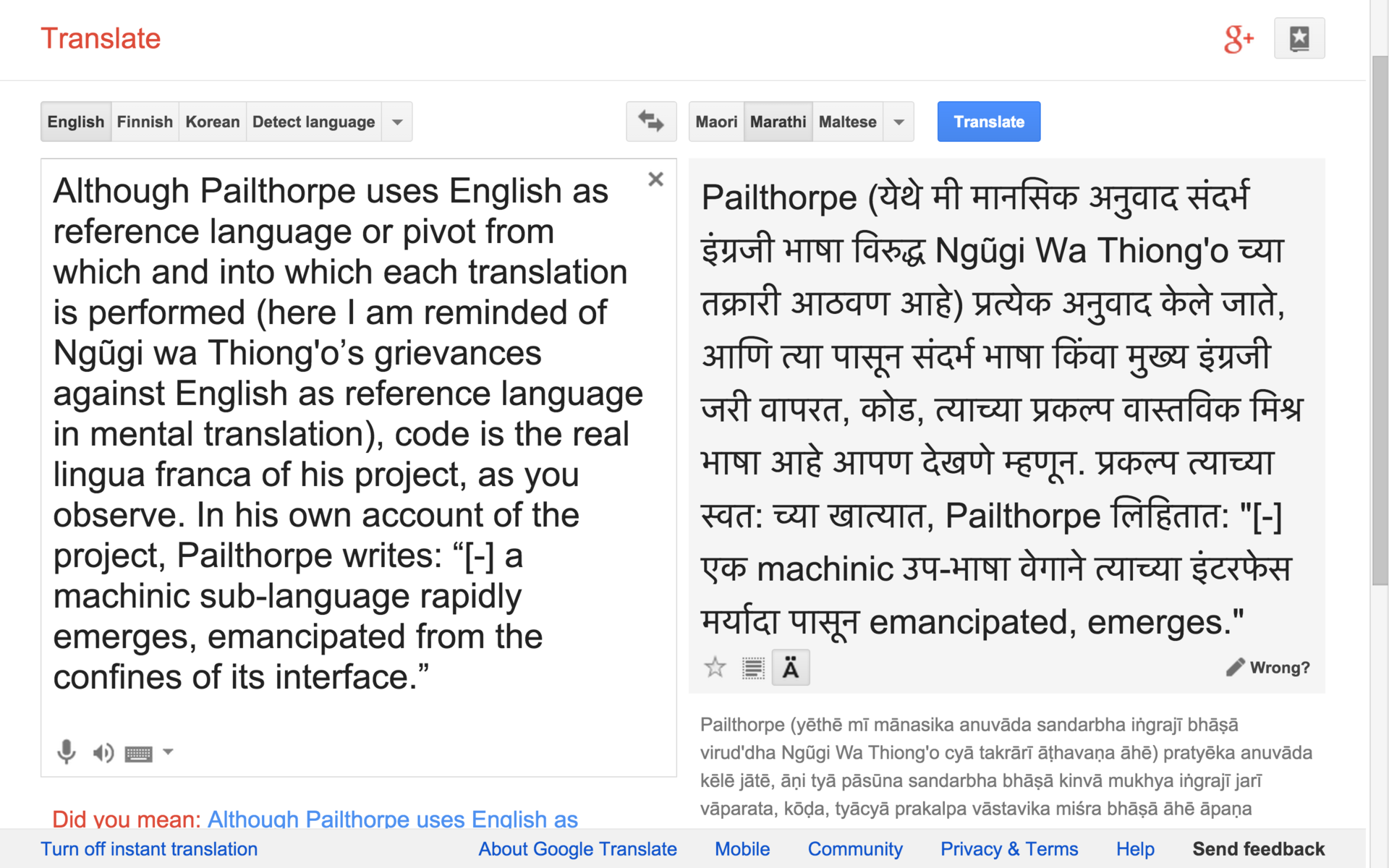Open the About Google Translate link
Screen dimensions: 1389x868
coord(577,848)
